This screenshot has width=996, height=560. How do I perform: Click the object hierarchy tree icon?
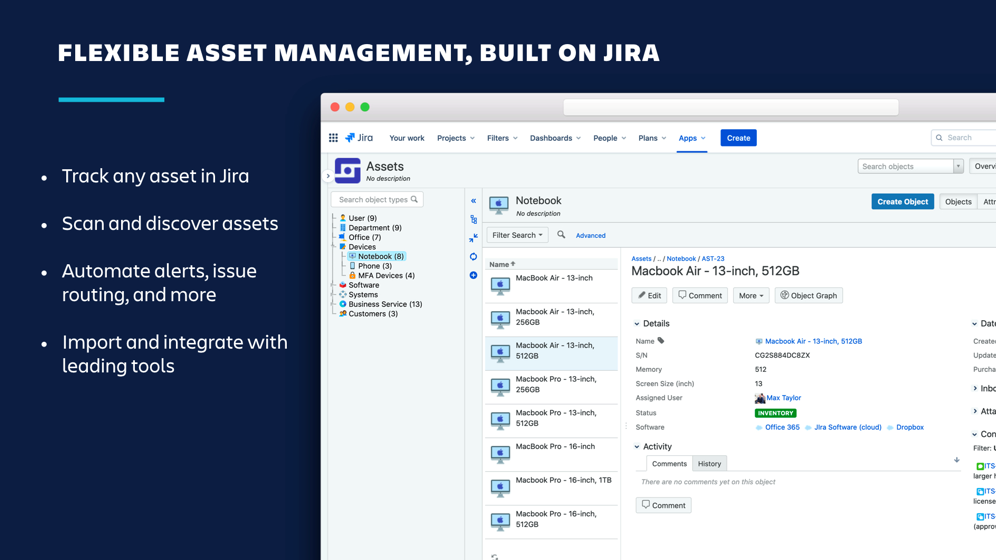(x=473, y=220)
